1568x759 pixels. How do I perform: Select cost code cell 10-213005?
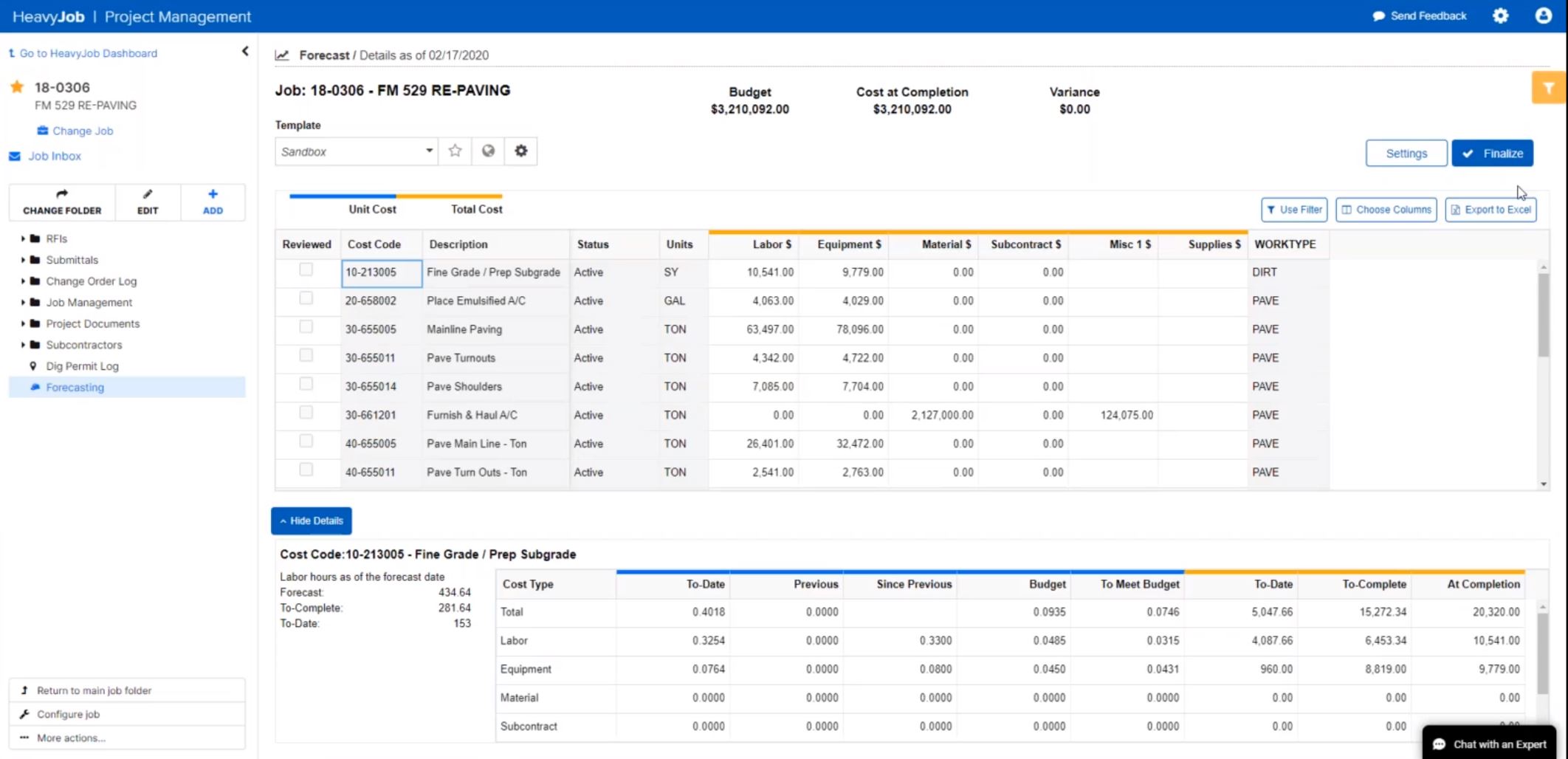tap(382, 272)
